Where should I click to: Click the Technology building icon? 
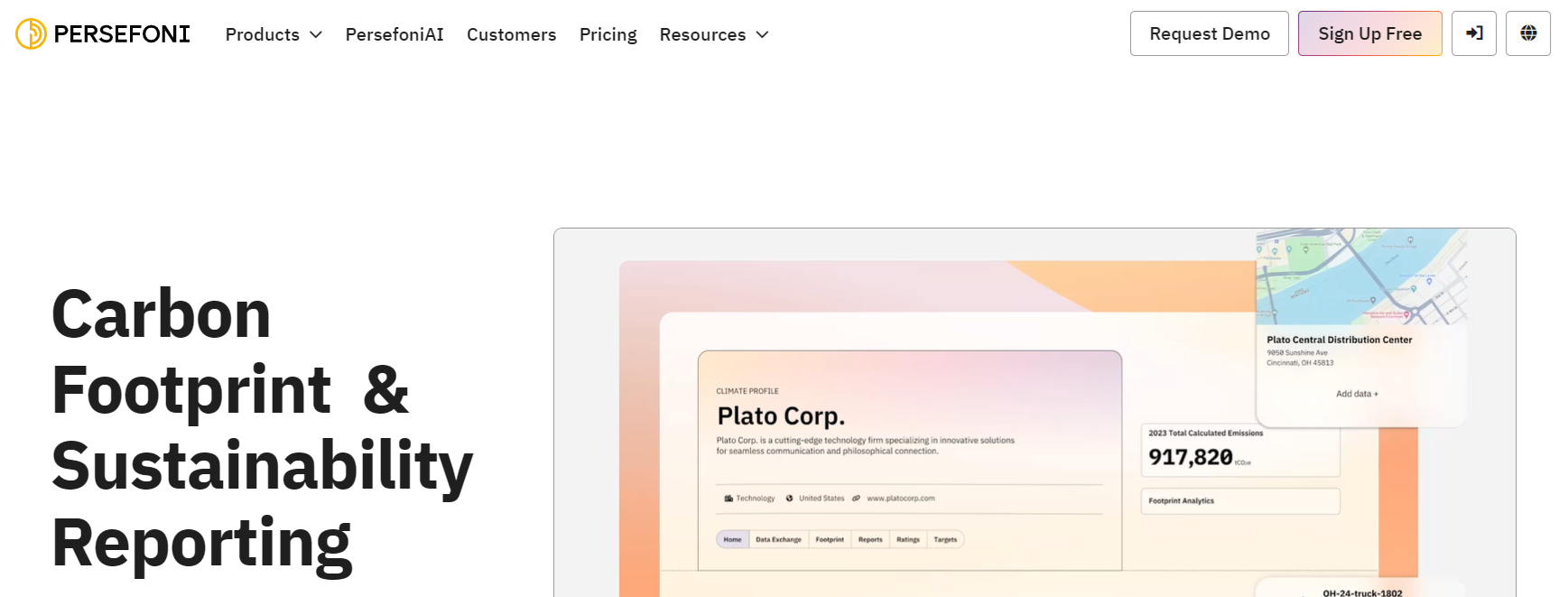(x=728, y=499)
